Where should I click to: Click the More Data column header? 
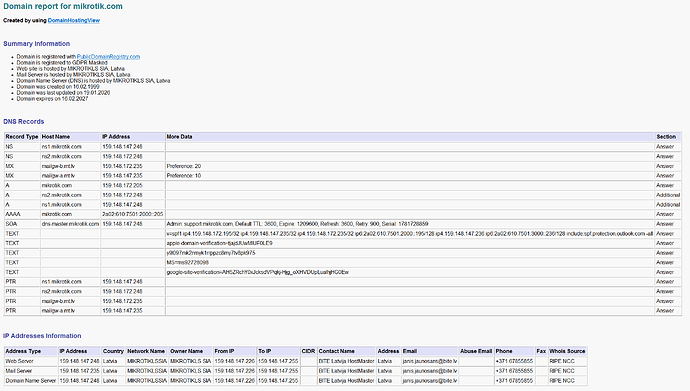410,137
